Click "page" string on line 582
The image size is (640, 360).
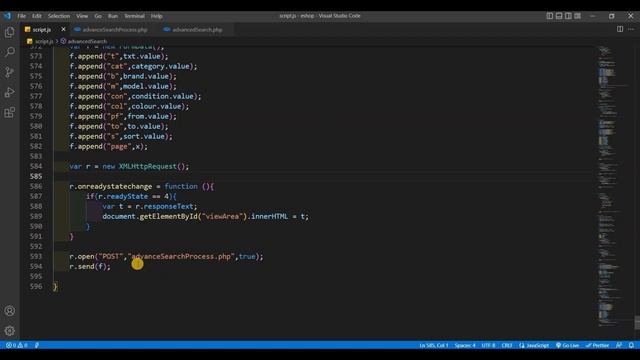(x=119, y=147)
